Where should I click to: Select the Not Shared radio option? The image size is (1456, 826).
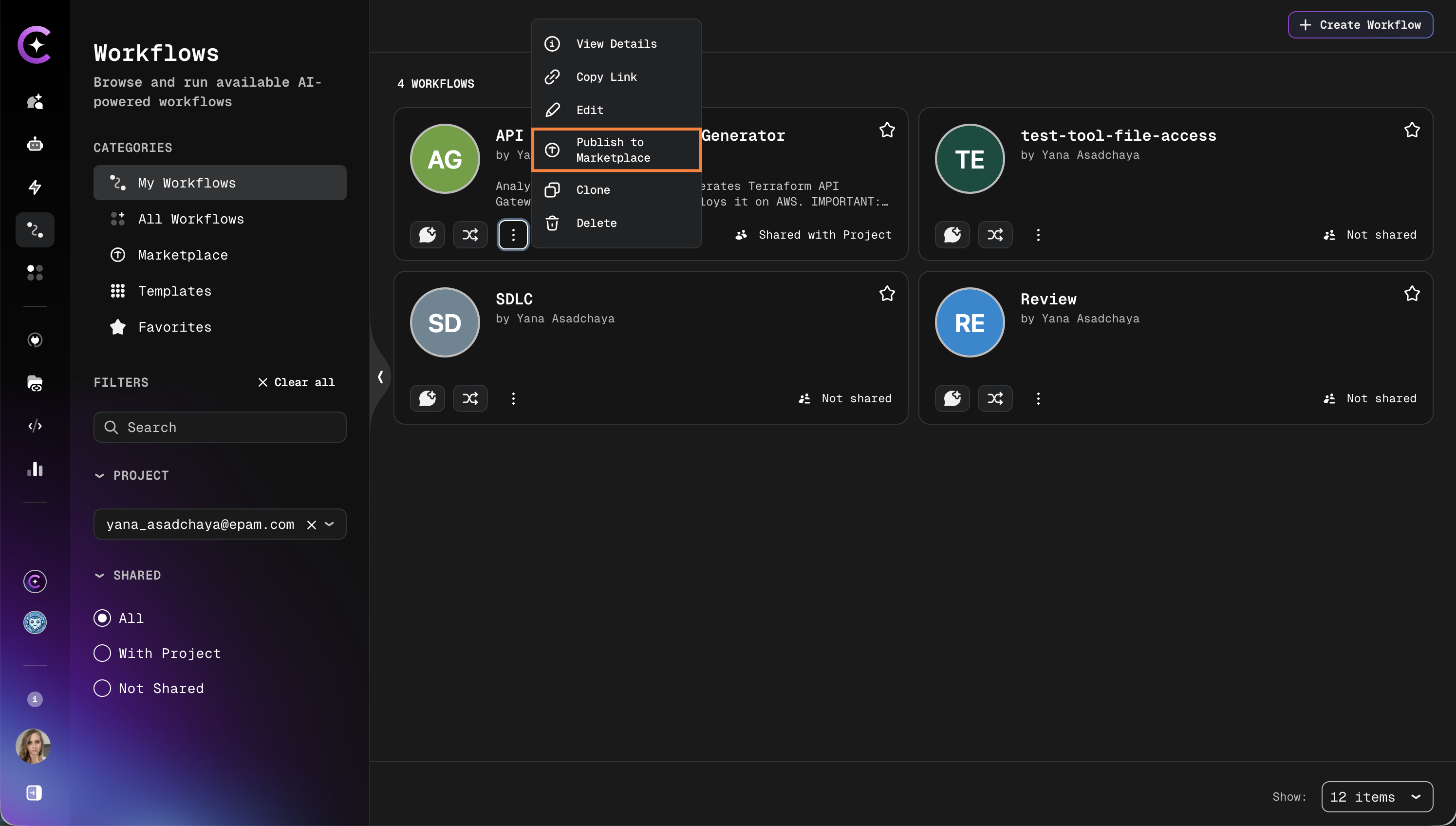click(x=102, y=688)
